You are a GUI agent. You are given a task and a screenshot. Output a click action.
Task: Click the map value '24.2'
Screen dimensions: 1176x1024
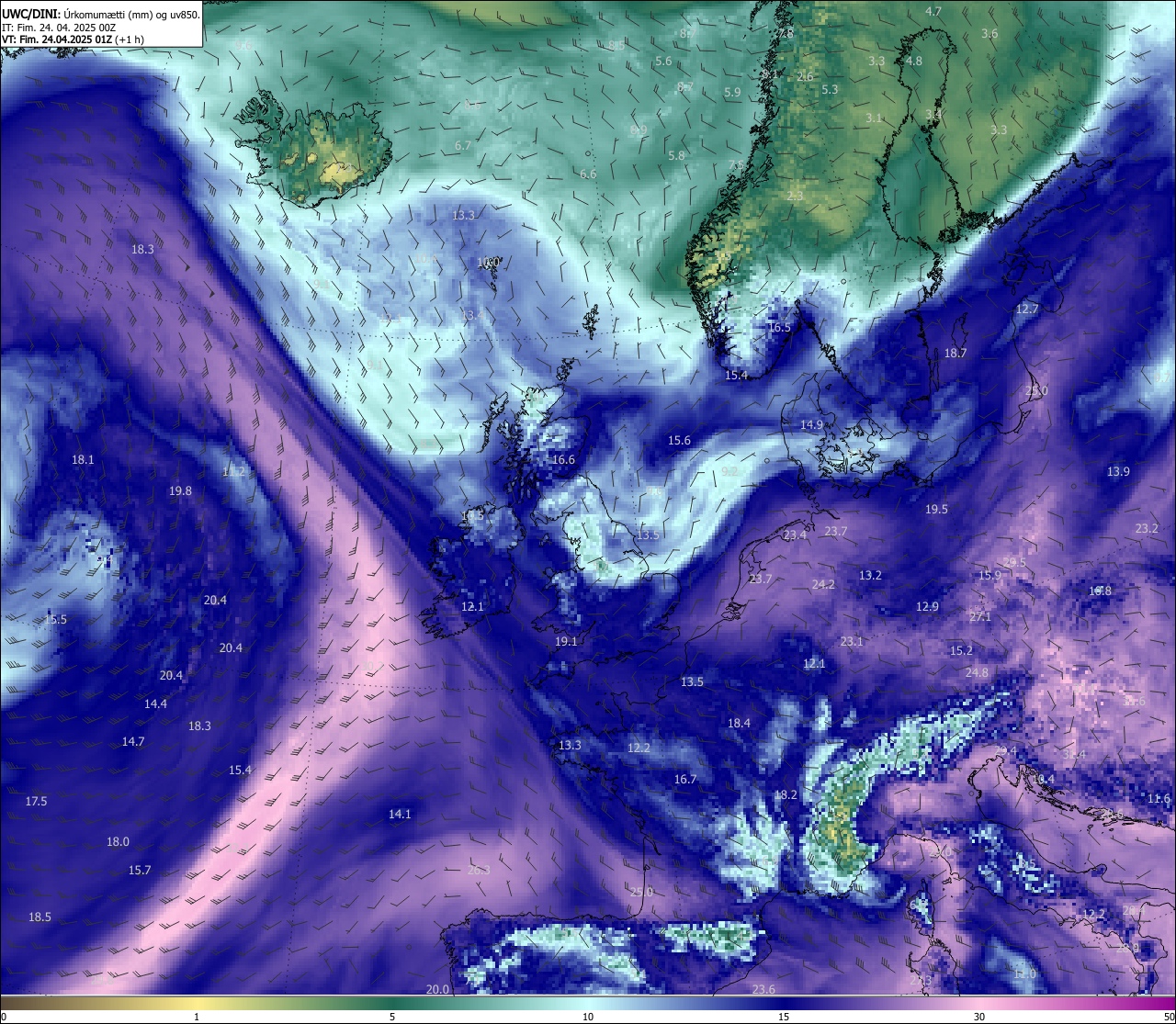point(823,585)
